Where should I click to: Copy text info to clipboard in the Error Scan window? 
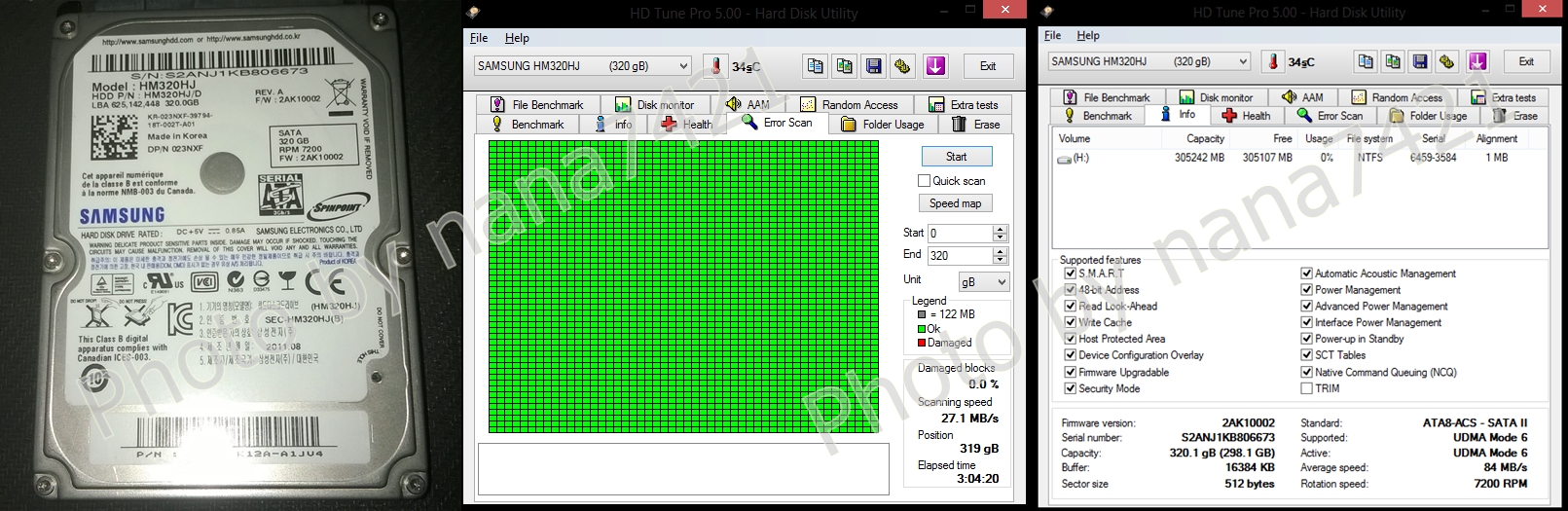coord(816,66)
